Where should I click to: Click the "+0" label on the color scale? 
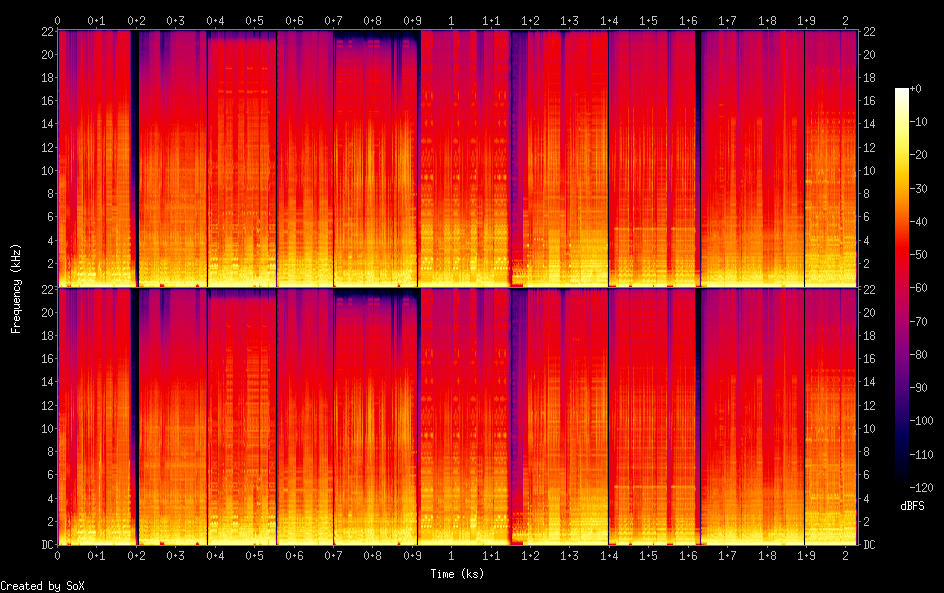pyautogui.click(x=915, y=88)
